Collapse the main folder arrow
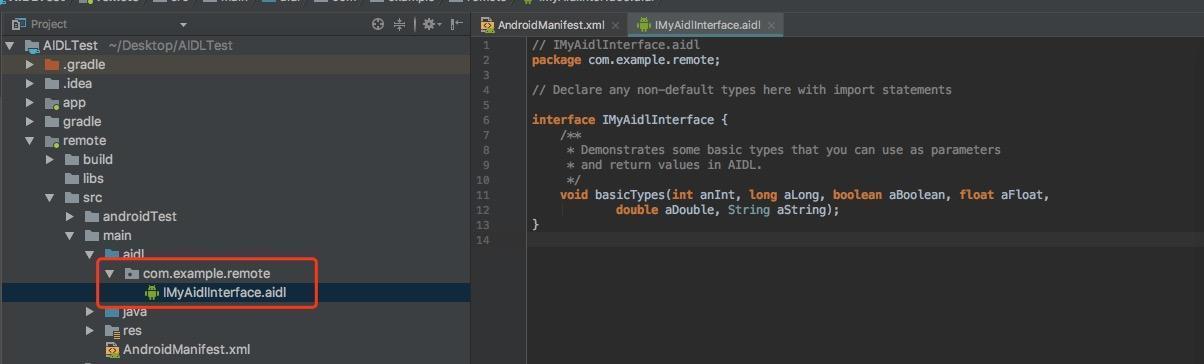Viewport: 1204px width, 364px height. 70,236
